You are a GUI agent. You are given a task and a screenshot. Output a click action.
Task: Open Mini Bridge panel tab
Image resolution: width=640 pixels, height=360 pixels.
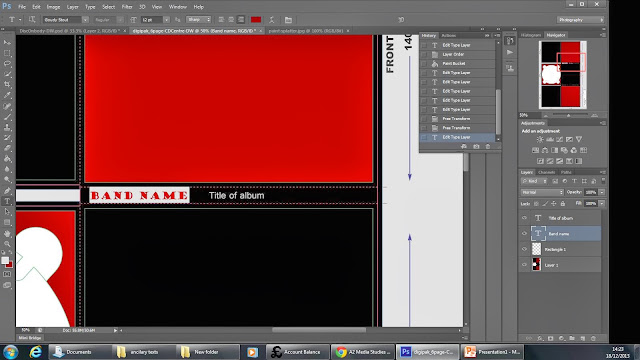tap(30, 338)
